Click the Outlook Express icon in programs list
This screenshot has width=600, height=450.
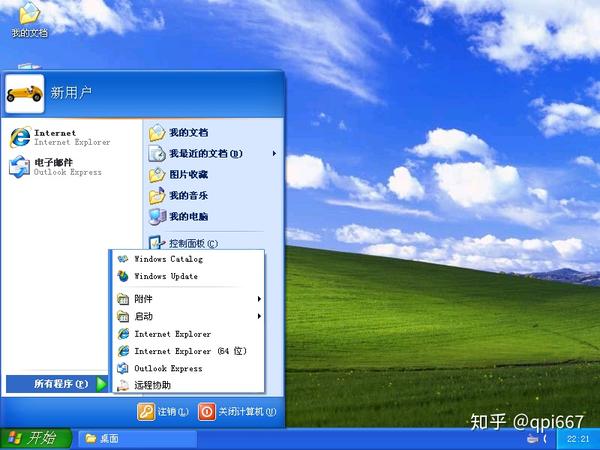coord(123,368)
